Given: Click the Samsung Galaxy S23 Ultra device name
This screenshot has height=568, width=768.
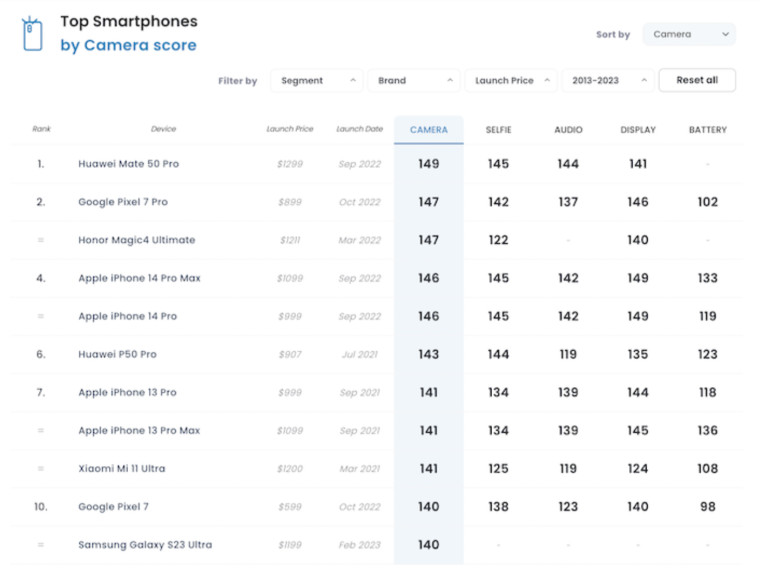Looking at the screenshot, I should (145, 545).
